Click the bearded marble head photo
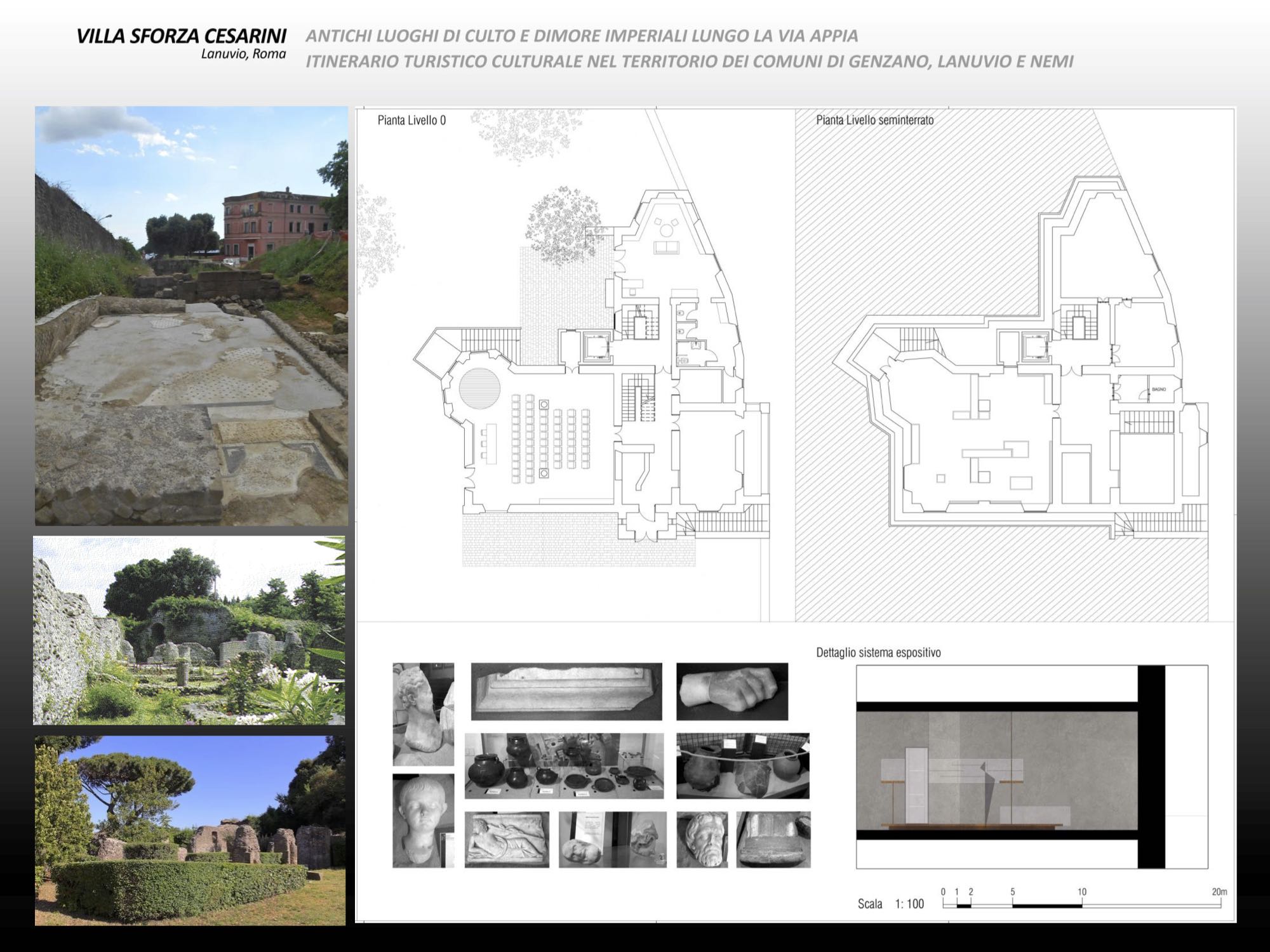 [x=702, y=839]
